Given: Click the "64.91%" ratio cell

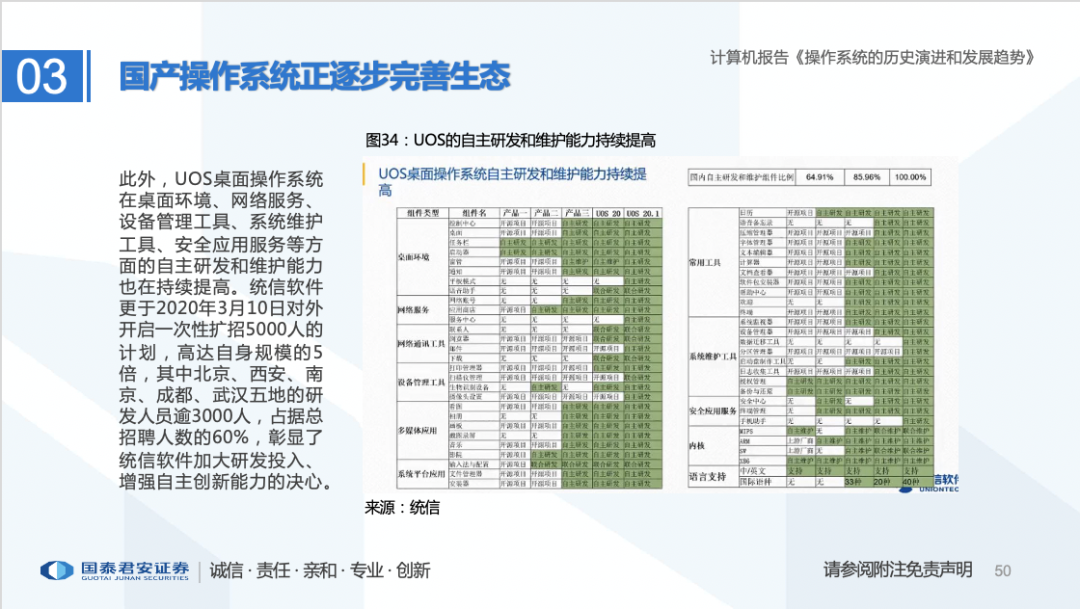Looking at the screenshot, I should coord(819,177).
